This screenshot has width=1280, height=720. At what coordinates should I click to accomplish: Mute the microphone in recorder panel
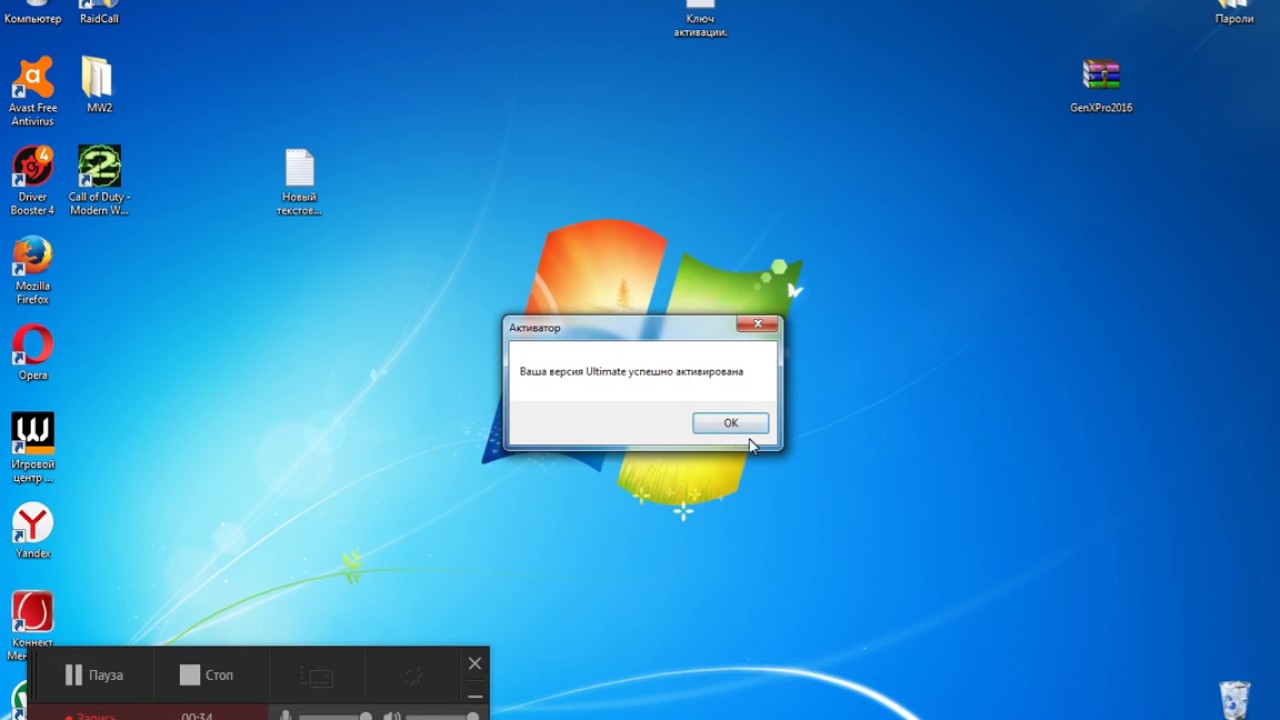(x=285, y=716)
